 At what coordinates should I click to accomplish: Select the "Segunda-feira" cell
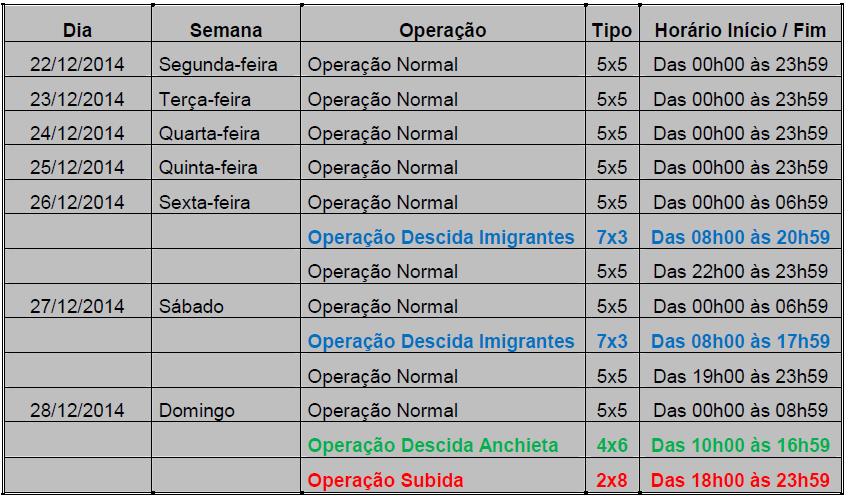coord(218,65)
